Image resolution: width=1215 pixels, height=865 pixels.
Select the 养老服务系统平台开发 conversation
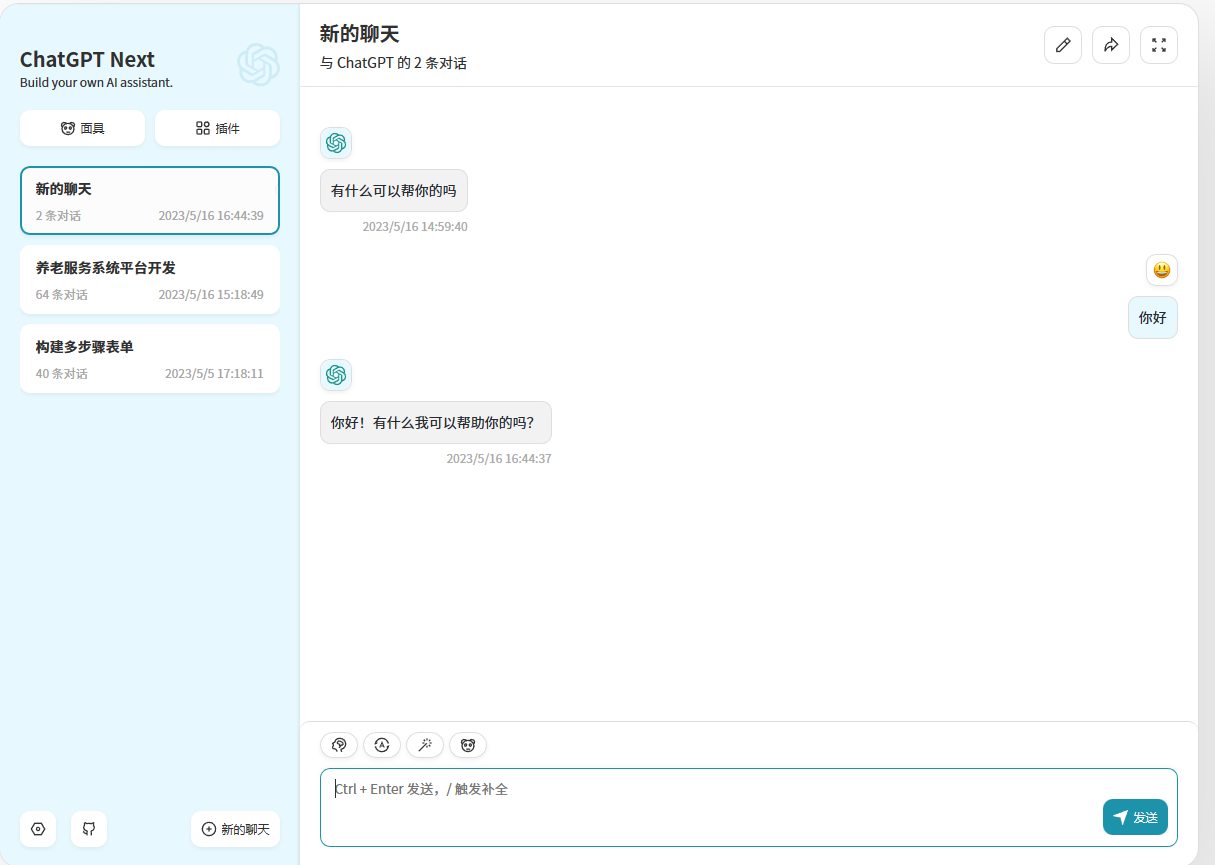(150, 280)
